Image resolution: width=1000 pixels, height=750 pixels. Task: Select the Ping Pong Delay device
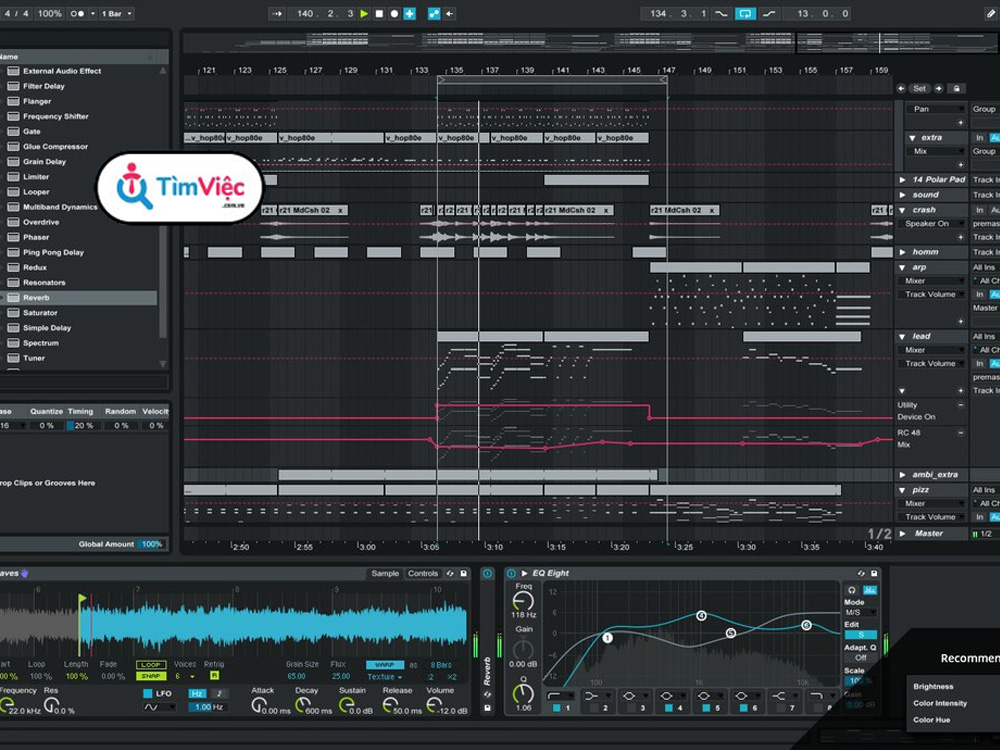point(54,253)
